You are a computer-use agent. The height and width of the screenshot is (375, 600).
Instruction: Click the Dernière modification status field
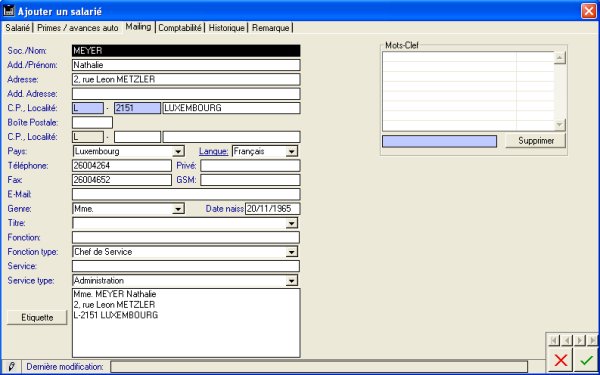point(319,367)
